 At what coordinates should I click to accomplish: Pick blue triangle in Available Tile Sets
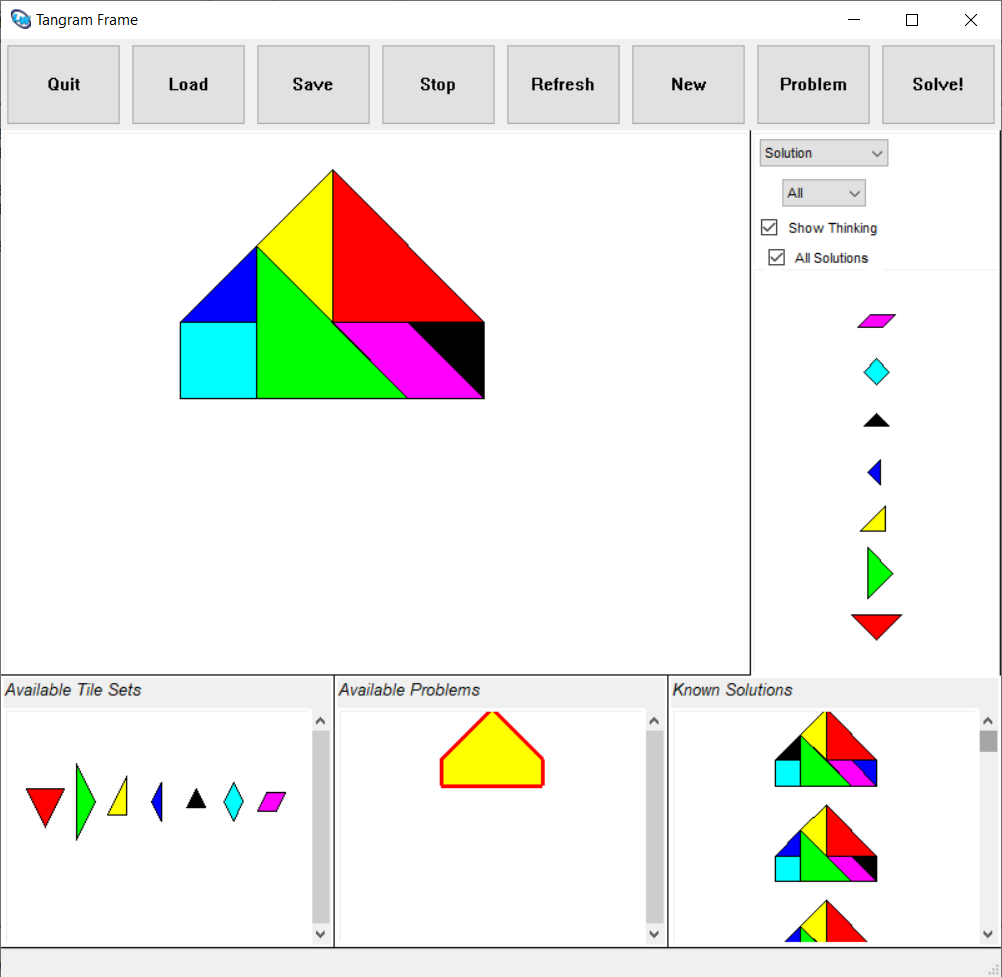click(158, 801)
